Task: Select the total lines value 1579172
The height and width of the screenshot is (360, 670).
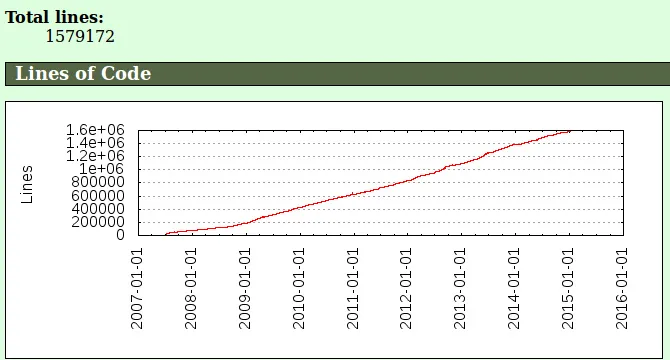Action: point(80,36)
